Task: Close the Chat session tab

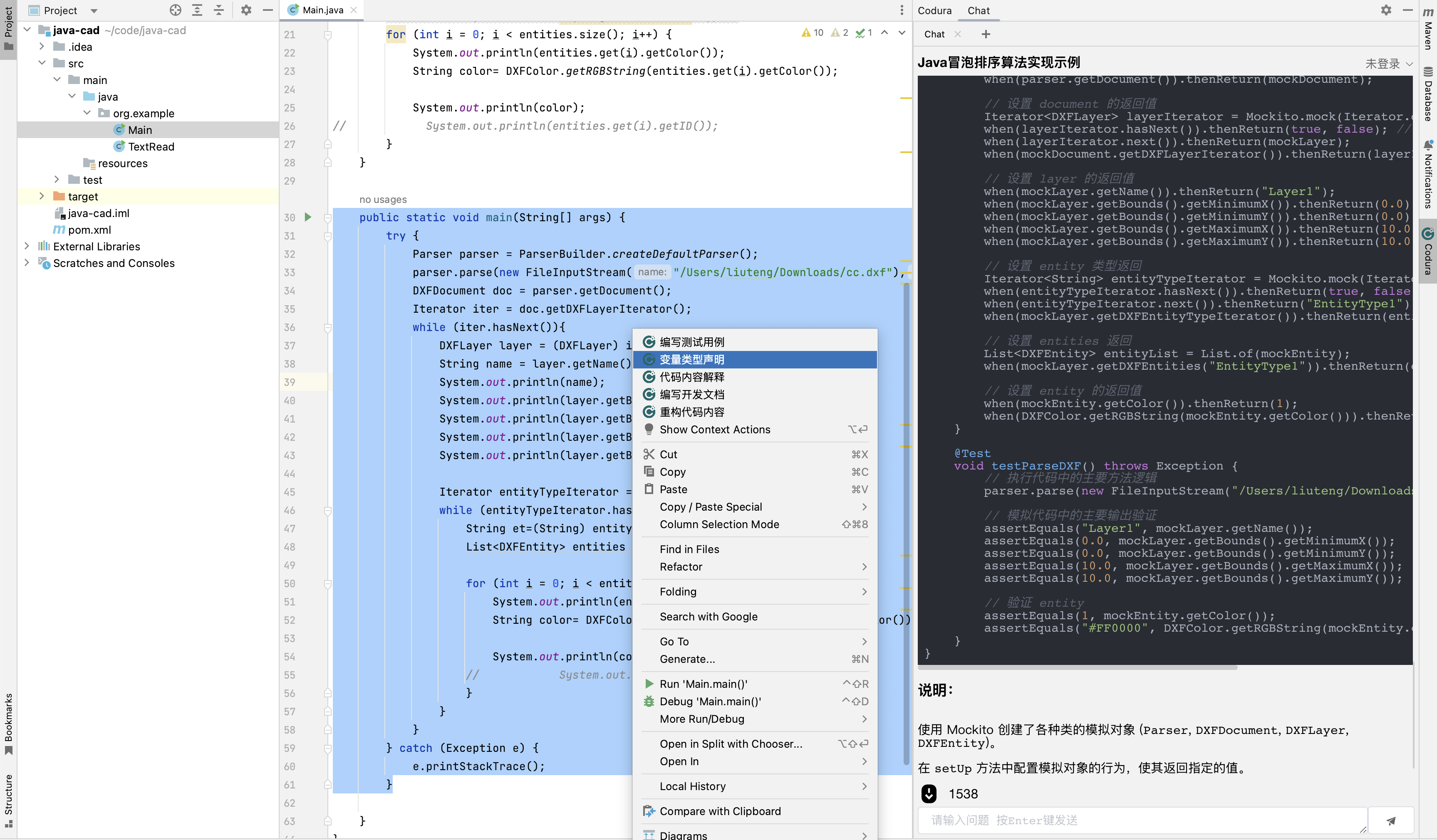Action: [x=957, y=34]
